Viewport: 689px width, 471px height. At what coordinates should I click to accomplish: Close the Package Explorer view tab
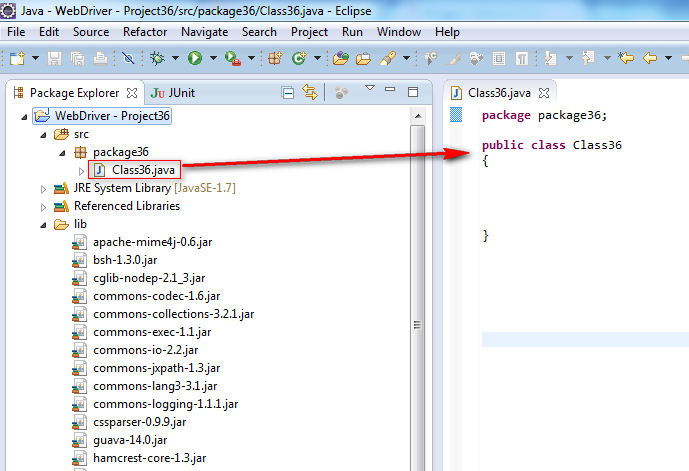(x=132, y=93)
